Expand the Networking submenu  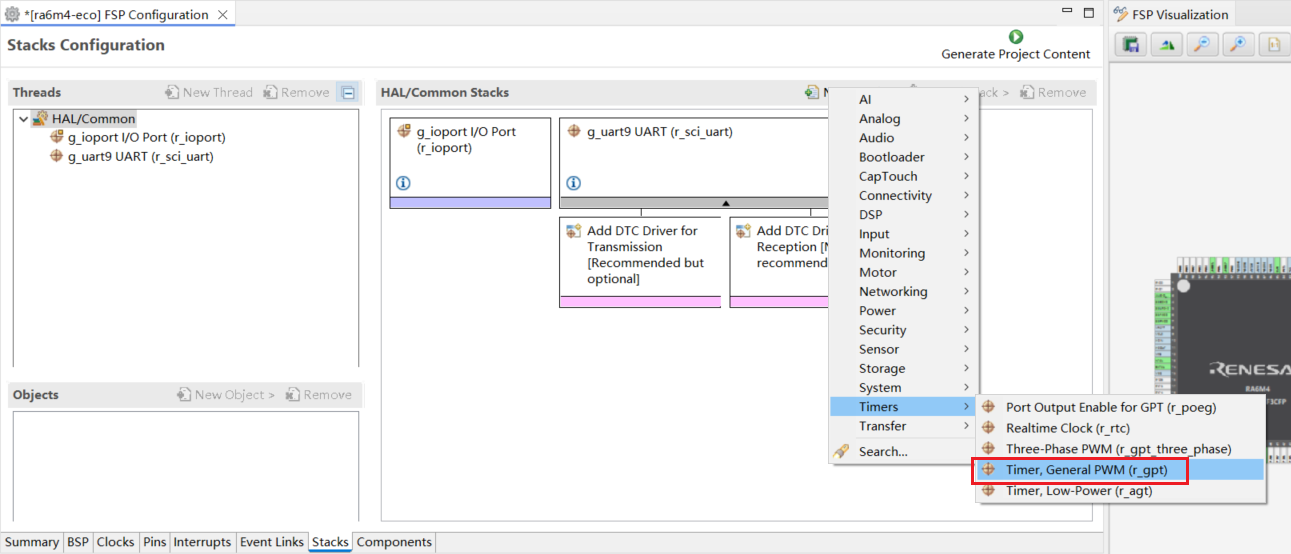pyautogui.click(x=904, y=291)
